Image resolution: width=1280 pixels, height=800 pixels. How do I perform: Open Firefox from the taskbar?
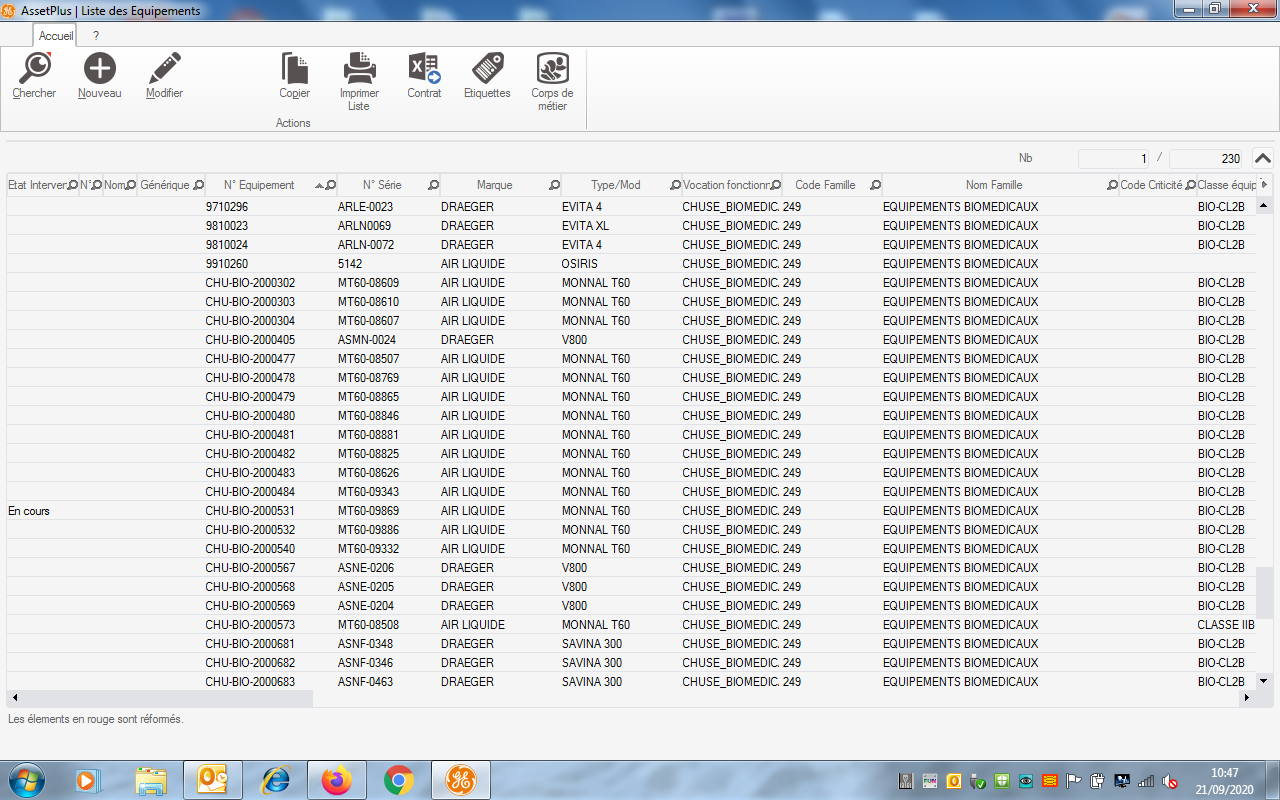click(336, 780)
